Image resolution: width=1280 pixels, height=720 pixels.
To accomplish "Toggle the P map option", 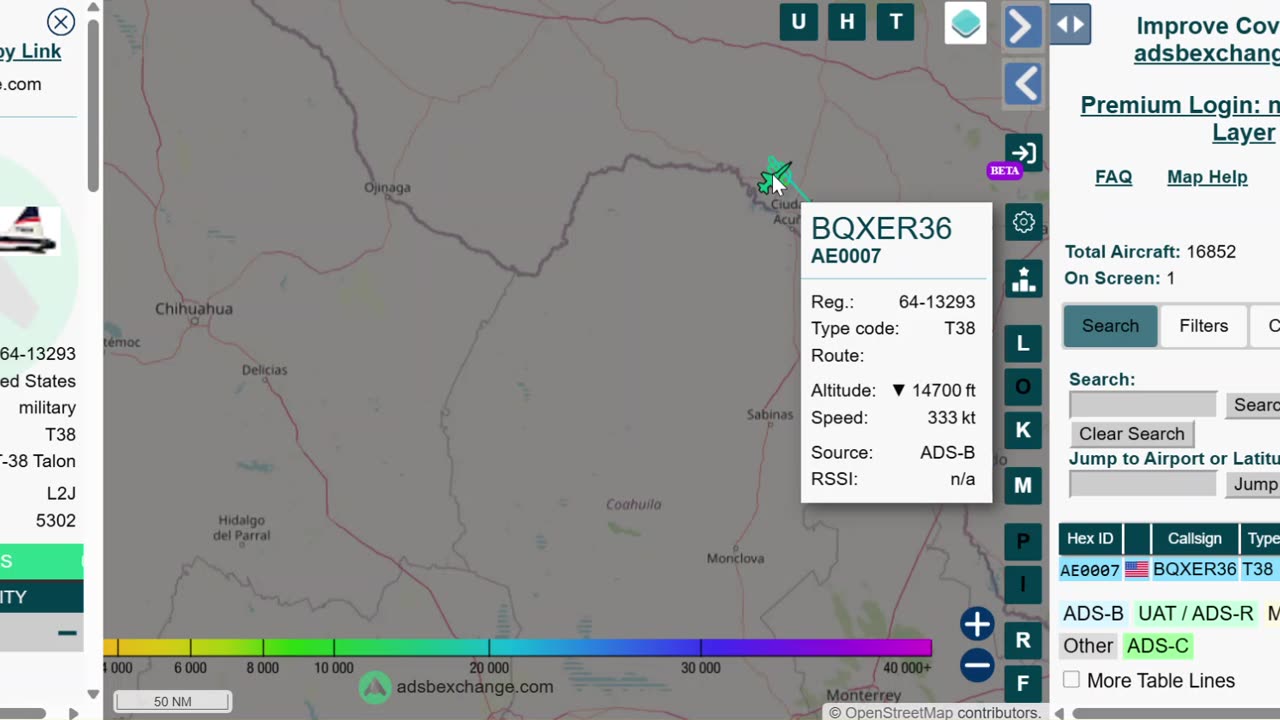I will tap(1023, 541).
